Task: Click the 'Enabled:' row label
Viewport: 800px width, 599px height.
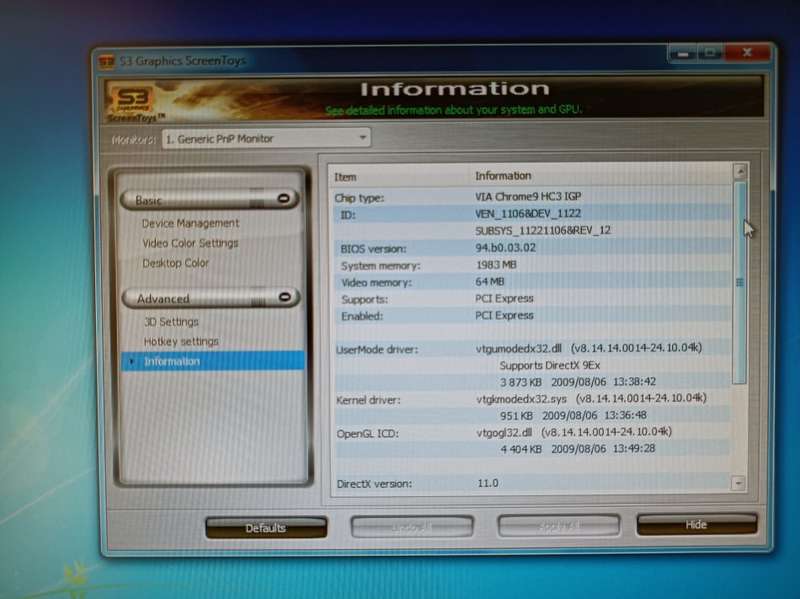Action: pyautogui.click(x=362, y=316)
